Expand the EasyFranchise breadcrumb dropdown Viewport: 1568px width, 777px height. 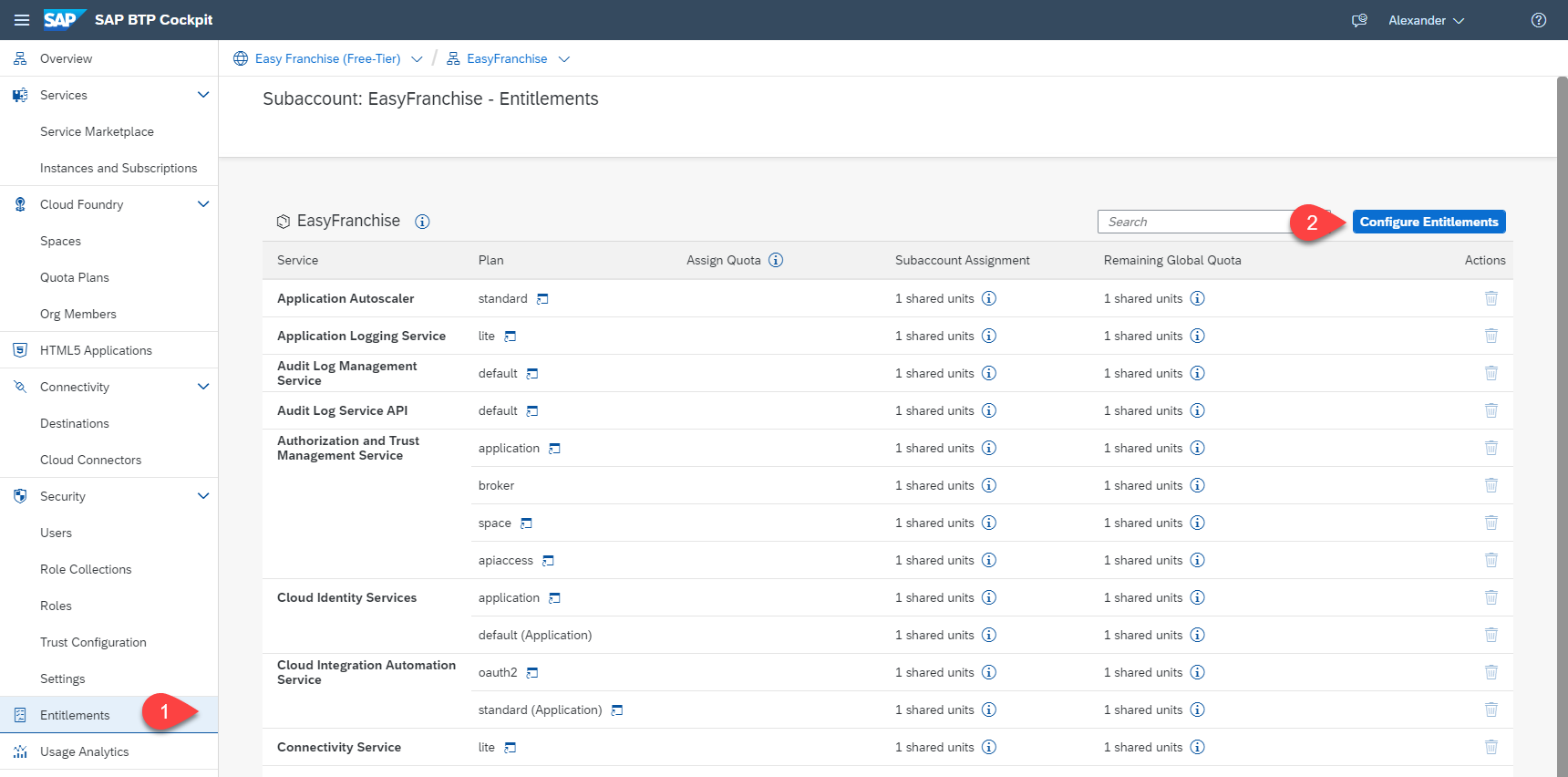564,59
